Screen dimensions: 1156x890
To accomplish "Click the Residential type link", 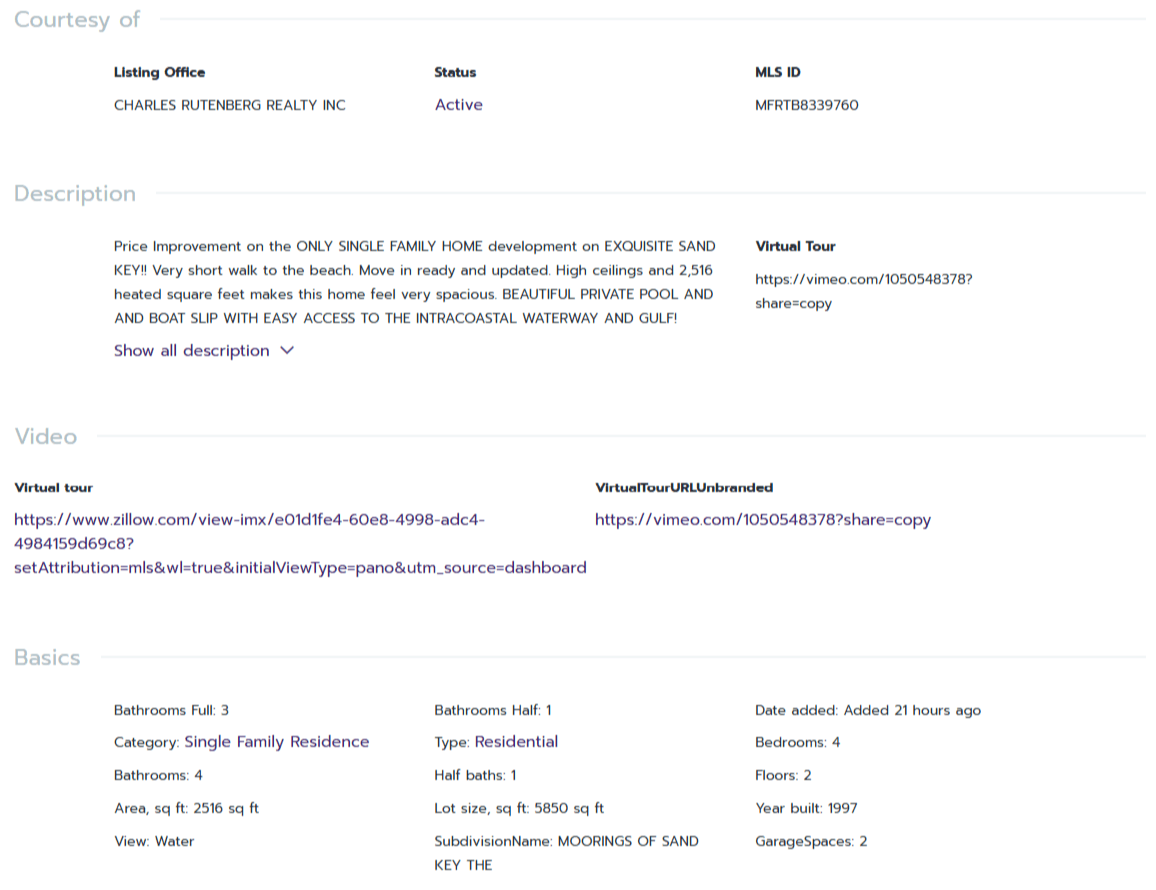I will point(516,742).
